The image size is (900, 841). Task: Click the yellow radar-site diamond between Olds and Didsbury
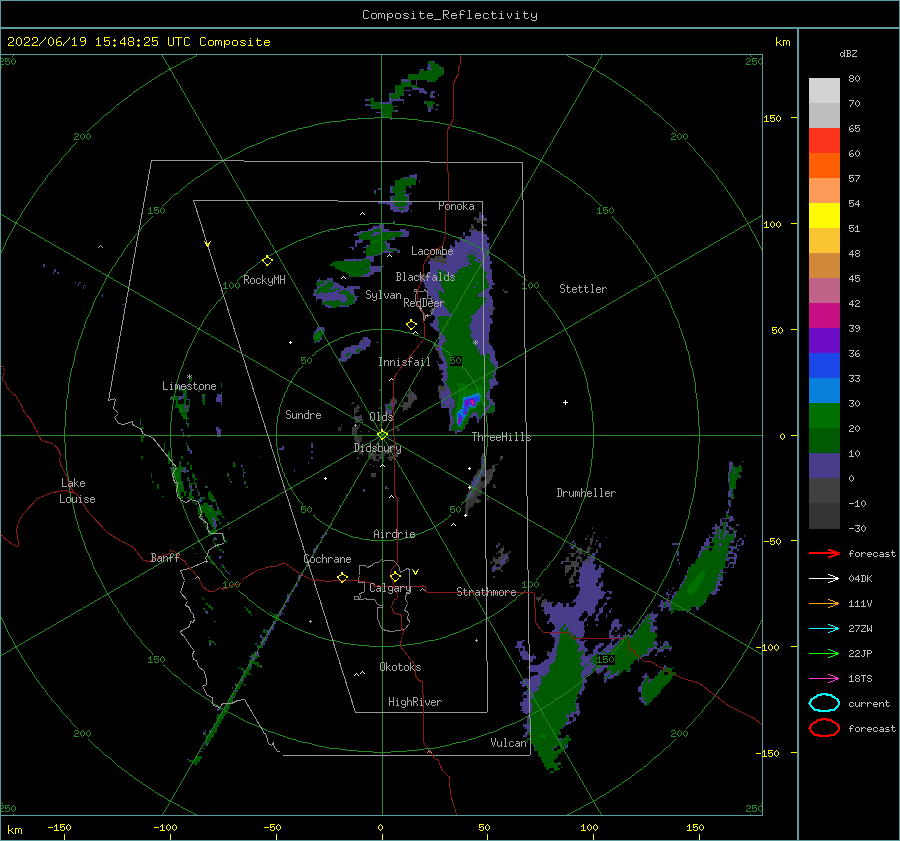pyautogui.click(x=382, y=435)
